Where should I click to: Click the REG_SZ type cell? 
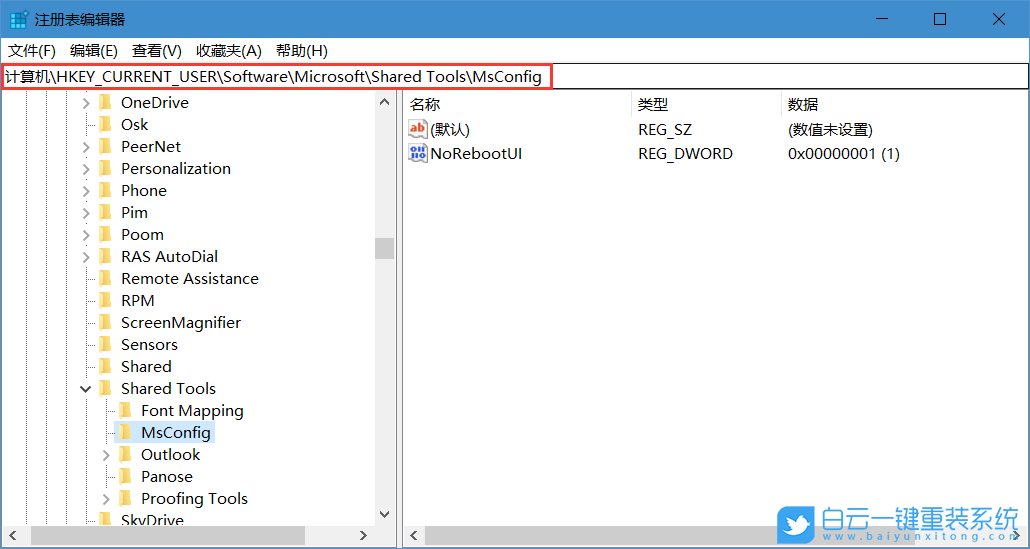[x=665, y=129]
